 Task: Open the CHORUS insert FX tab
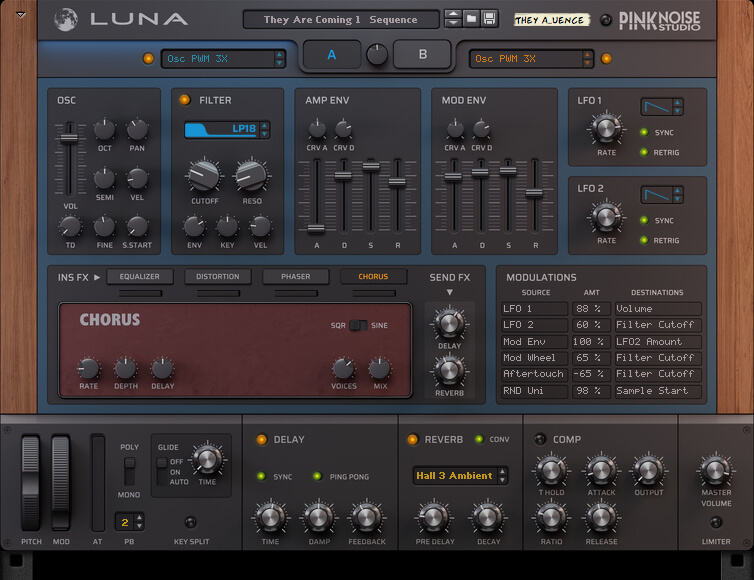373,277
